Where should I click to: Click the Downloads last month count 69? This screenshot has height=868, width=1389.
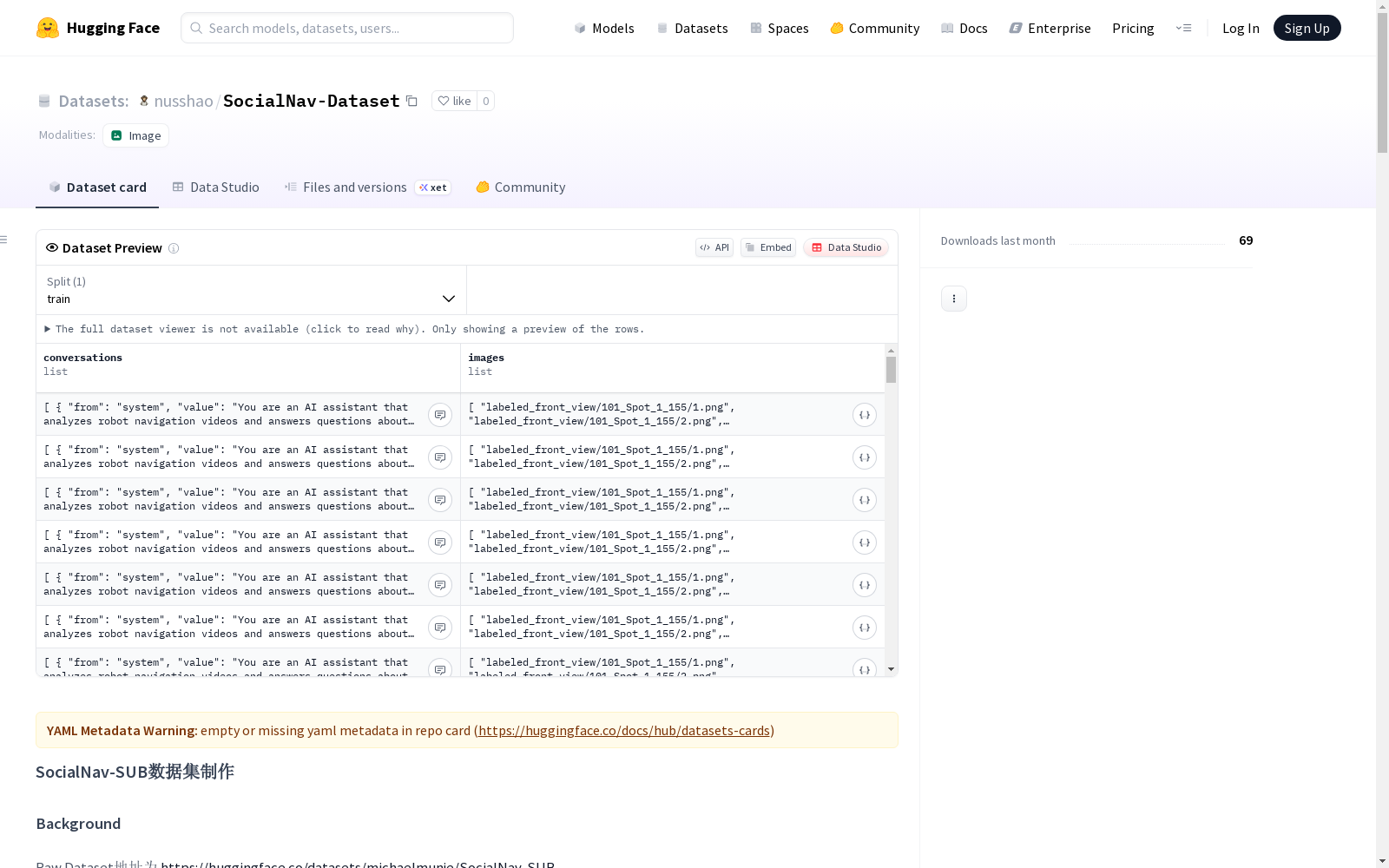click(x=1246, y=240)
